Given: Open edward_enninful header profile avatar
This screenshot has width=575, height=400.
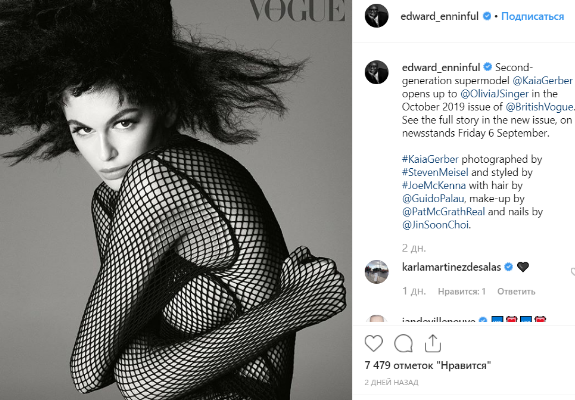Looking at the screenshot, I should 377,16.
